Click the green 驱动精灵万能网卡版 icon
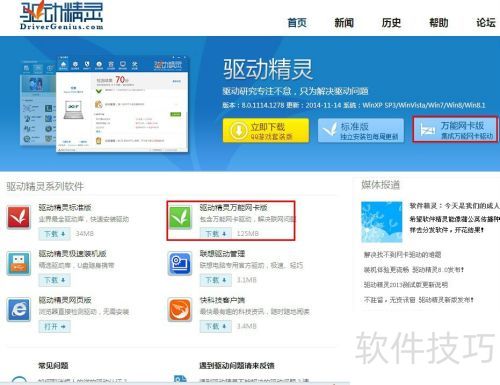This screenshot has width=500, height=385. [180, 217]
